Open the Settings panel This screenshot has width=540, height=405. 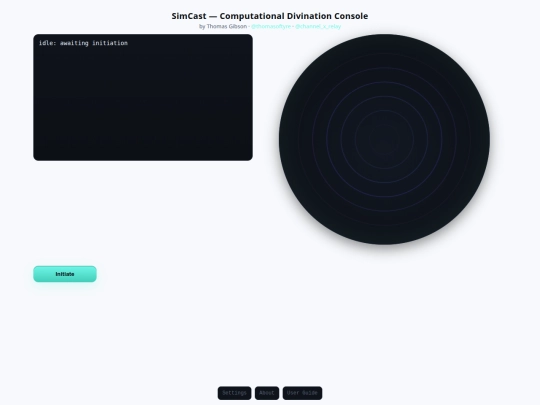point(235,393)
